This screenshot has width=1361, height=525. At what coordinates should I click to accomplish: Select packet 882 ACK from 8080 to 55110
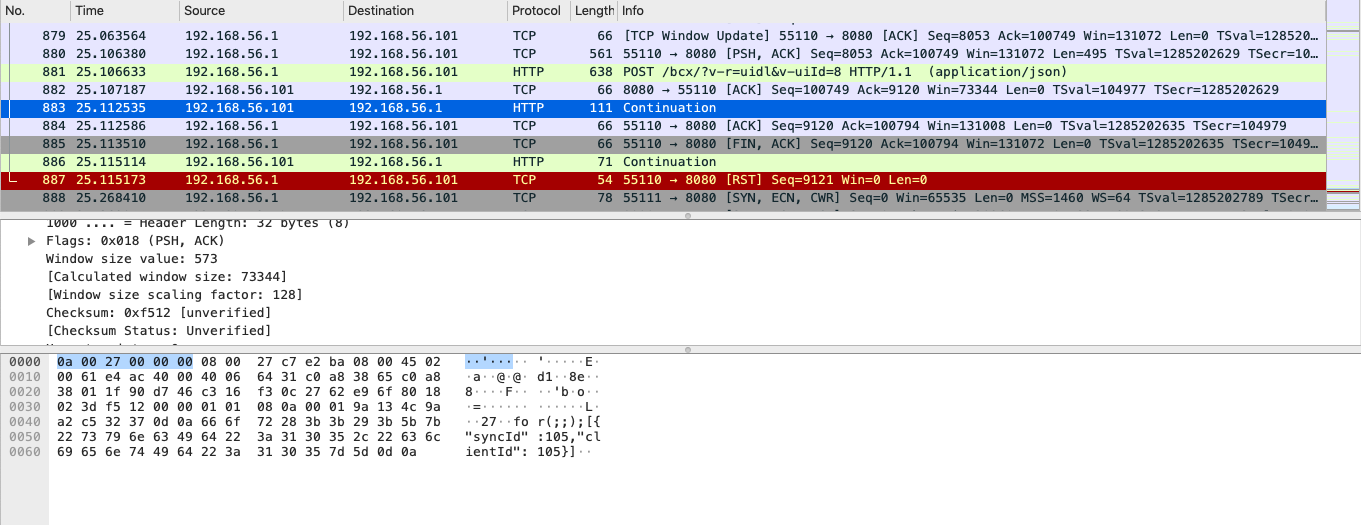tap(663, 90)
